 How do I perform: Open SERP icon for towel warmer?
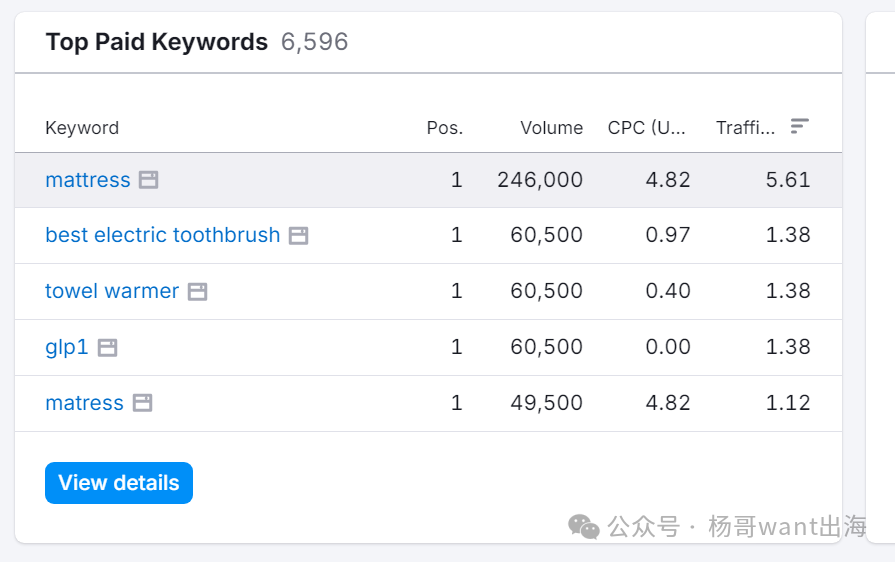(x=198, y=292)
